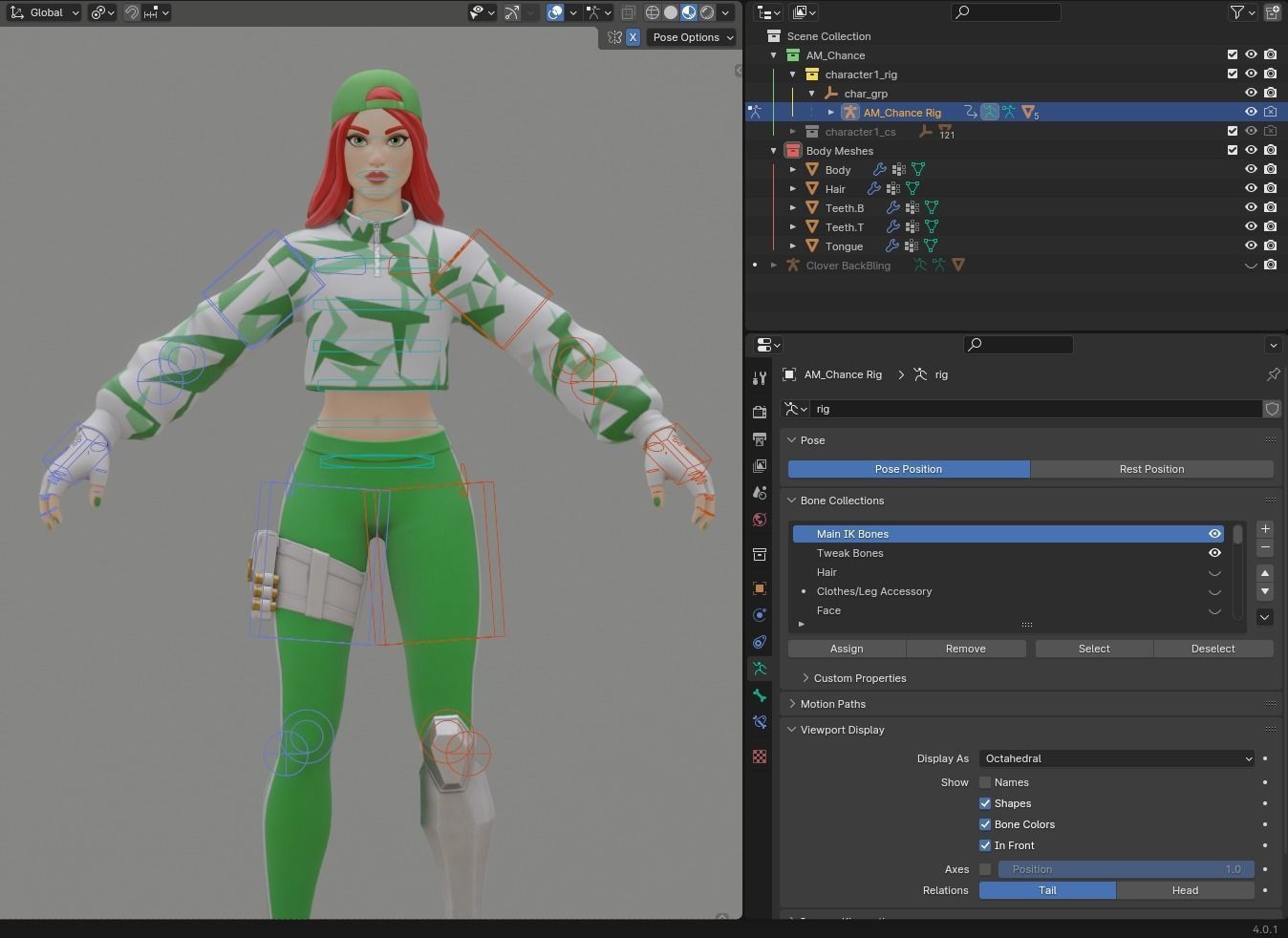This screenshot has height=938, width=1288.
Task: Uncheck the In Front checkbox
Action: pos(985,845)
